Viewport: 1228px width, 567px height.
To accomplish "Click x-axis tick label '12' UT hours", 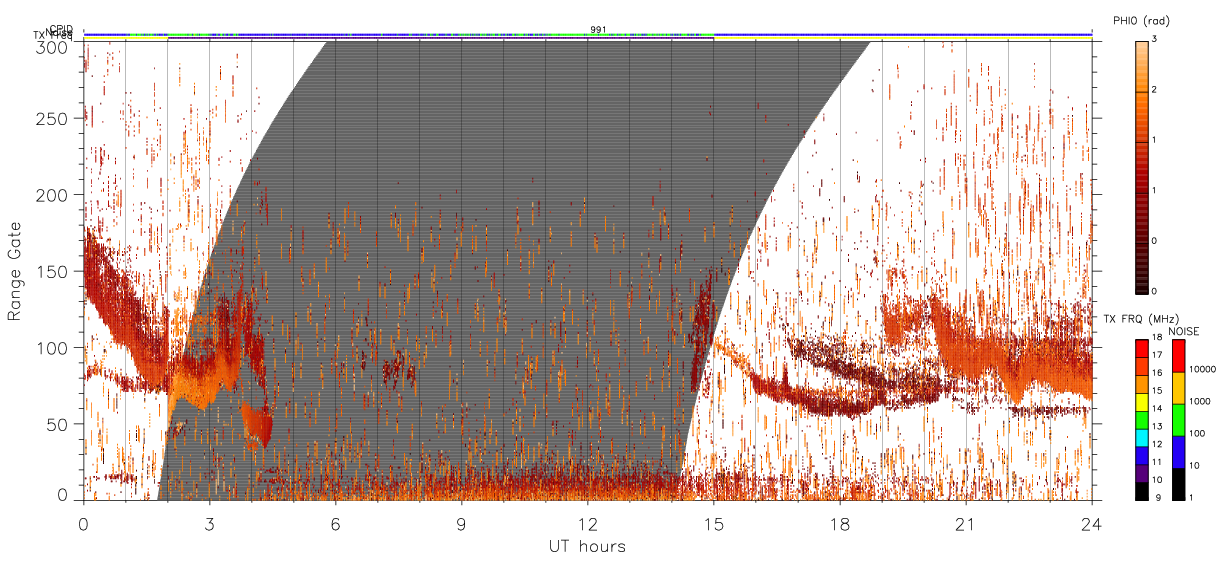I will 588,524.
